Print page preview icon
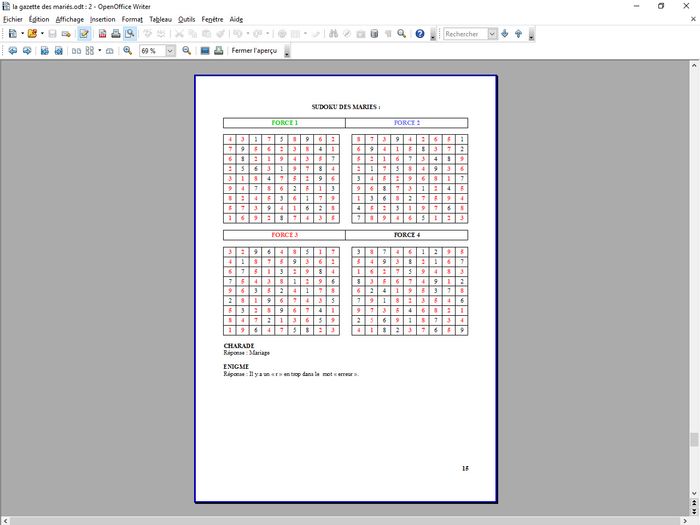Screen dimensions: 700x525 (x=218, y=50)
